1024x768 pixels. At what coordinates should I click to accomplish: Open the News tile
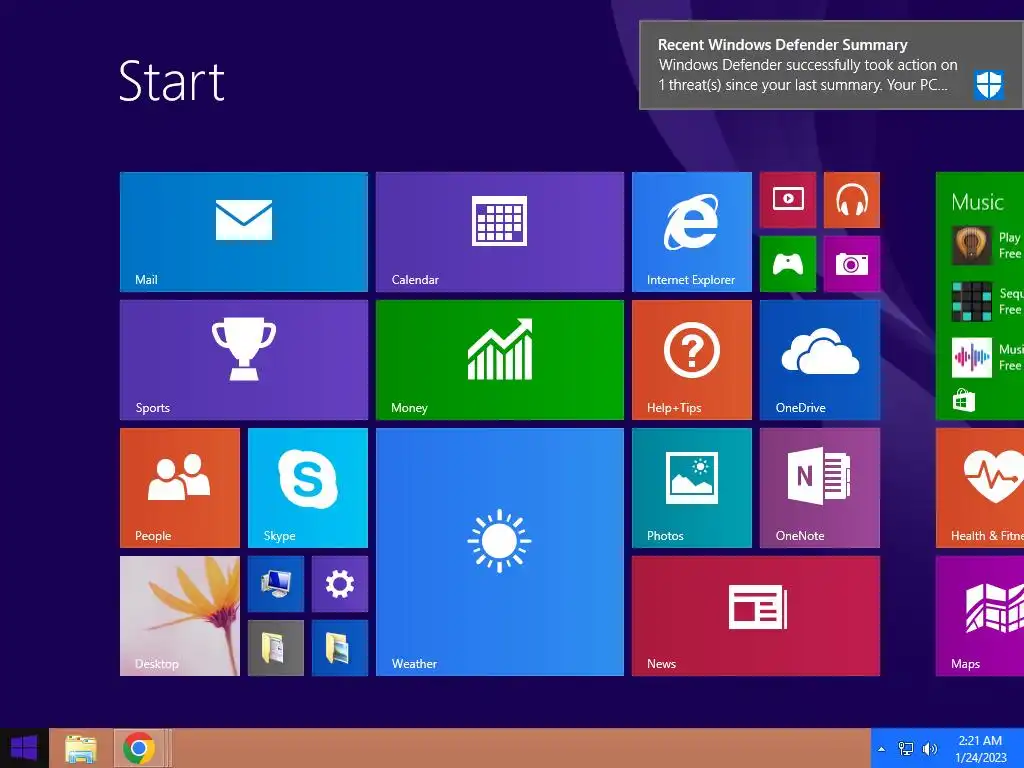pos(756,616)
